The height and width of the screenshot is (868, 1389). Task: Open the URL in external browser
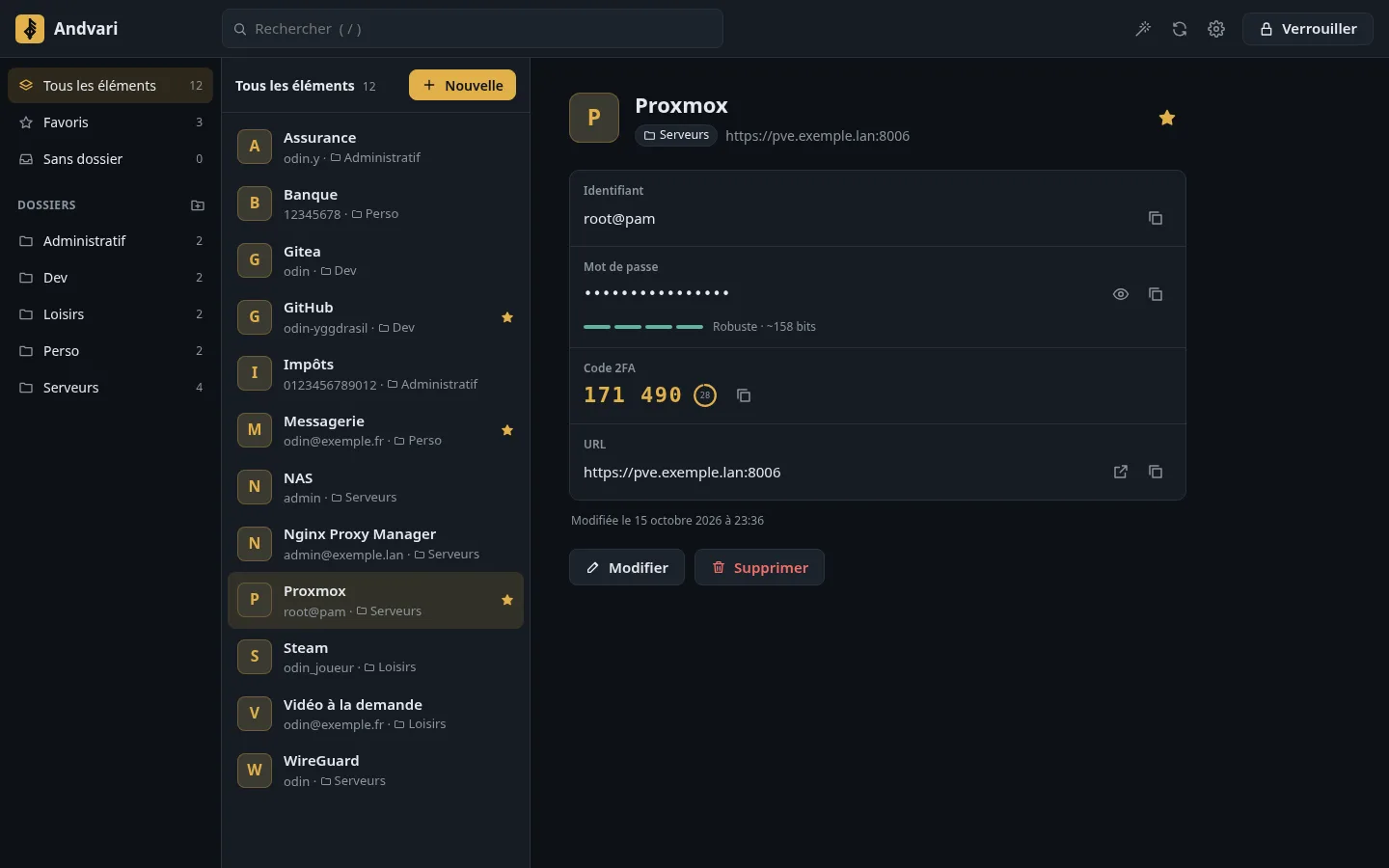click(x=1121, y=472)
